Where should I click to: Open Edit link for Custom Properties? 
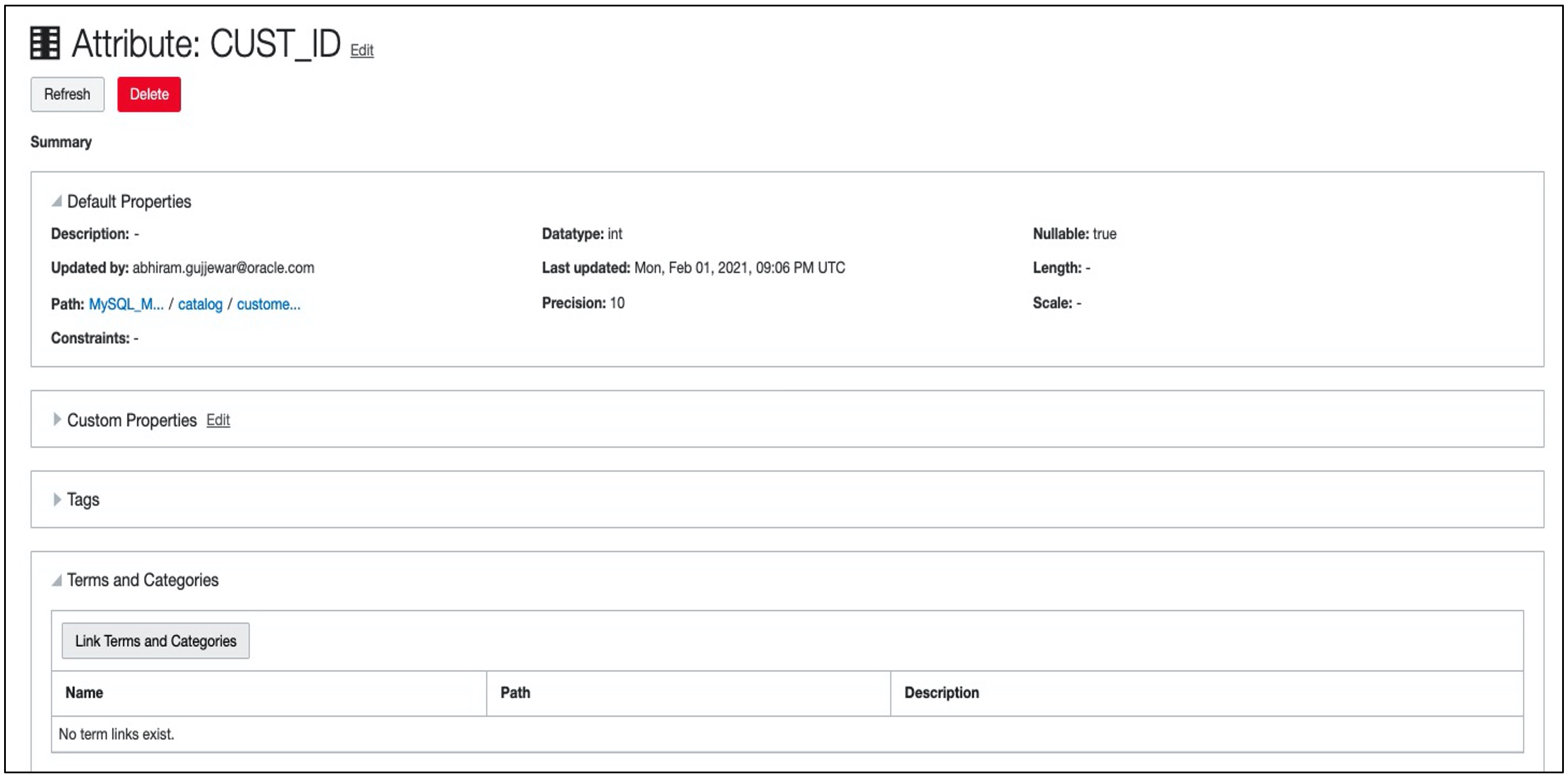[218, 420]
